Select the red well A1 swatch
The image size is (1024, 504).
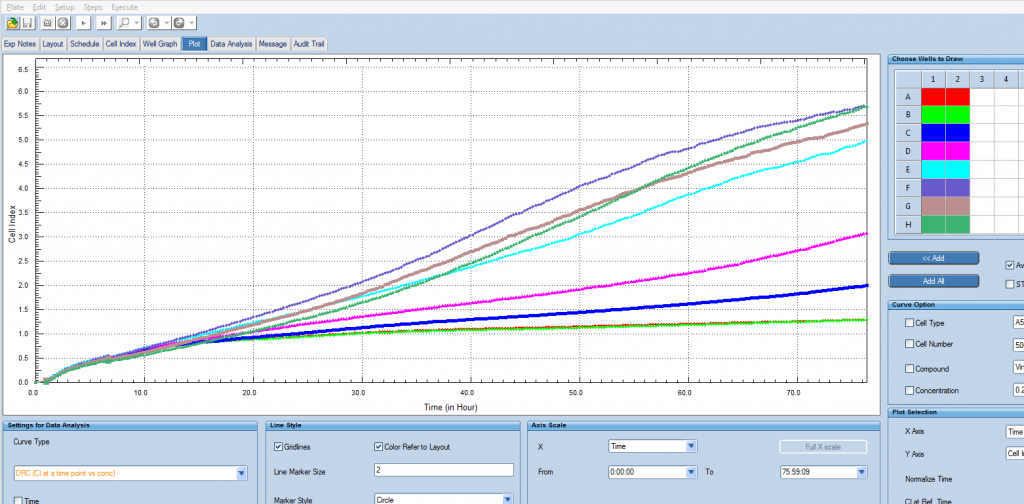tap(933, 97)
